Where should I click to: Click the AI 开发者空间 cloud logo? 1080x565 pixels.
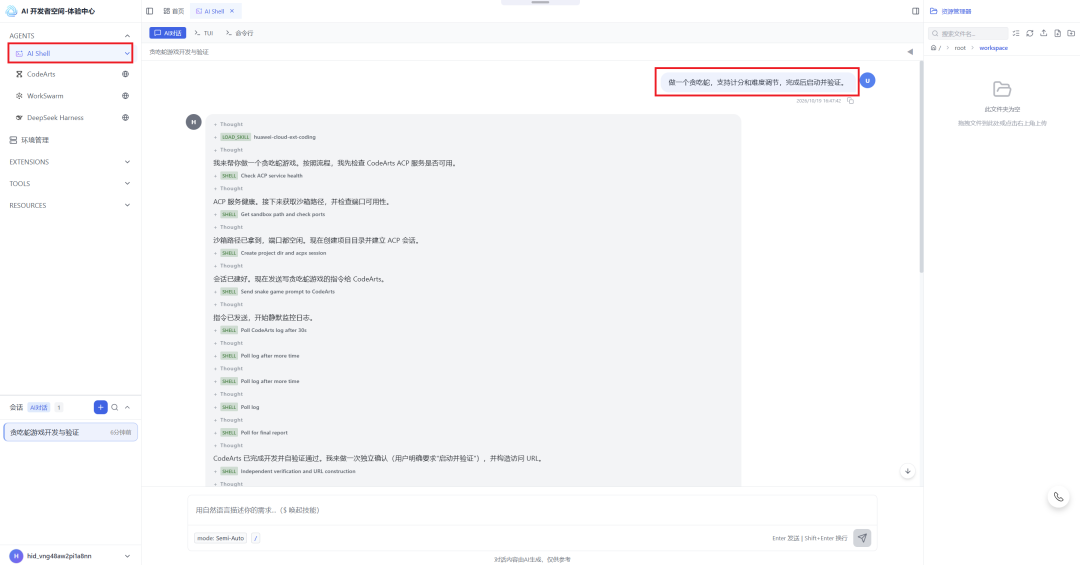[11, 11]
